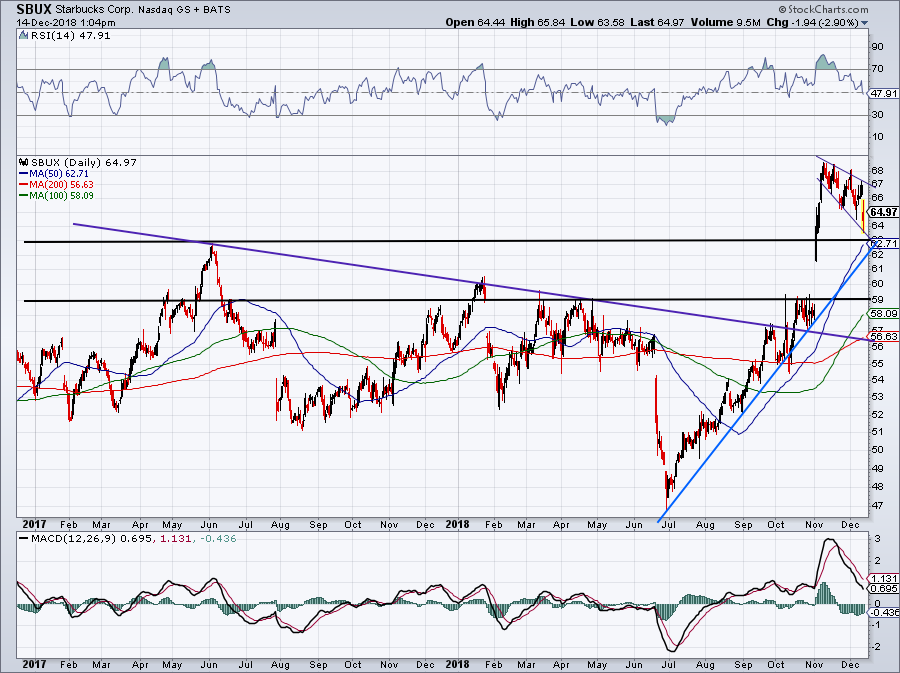Click the Volume 9.5M figure
Image resolution: width=900 pixels, height=673 pixels.
coord(726,22)
